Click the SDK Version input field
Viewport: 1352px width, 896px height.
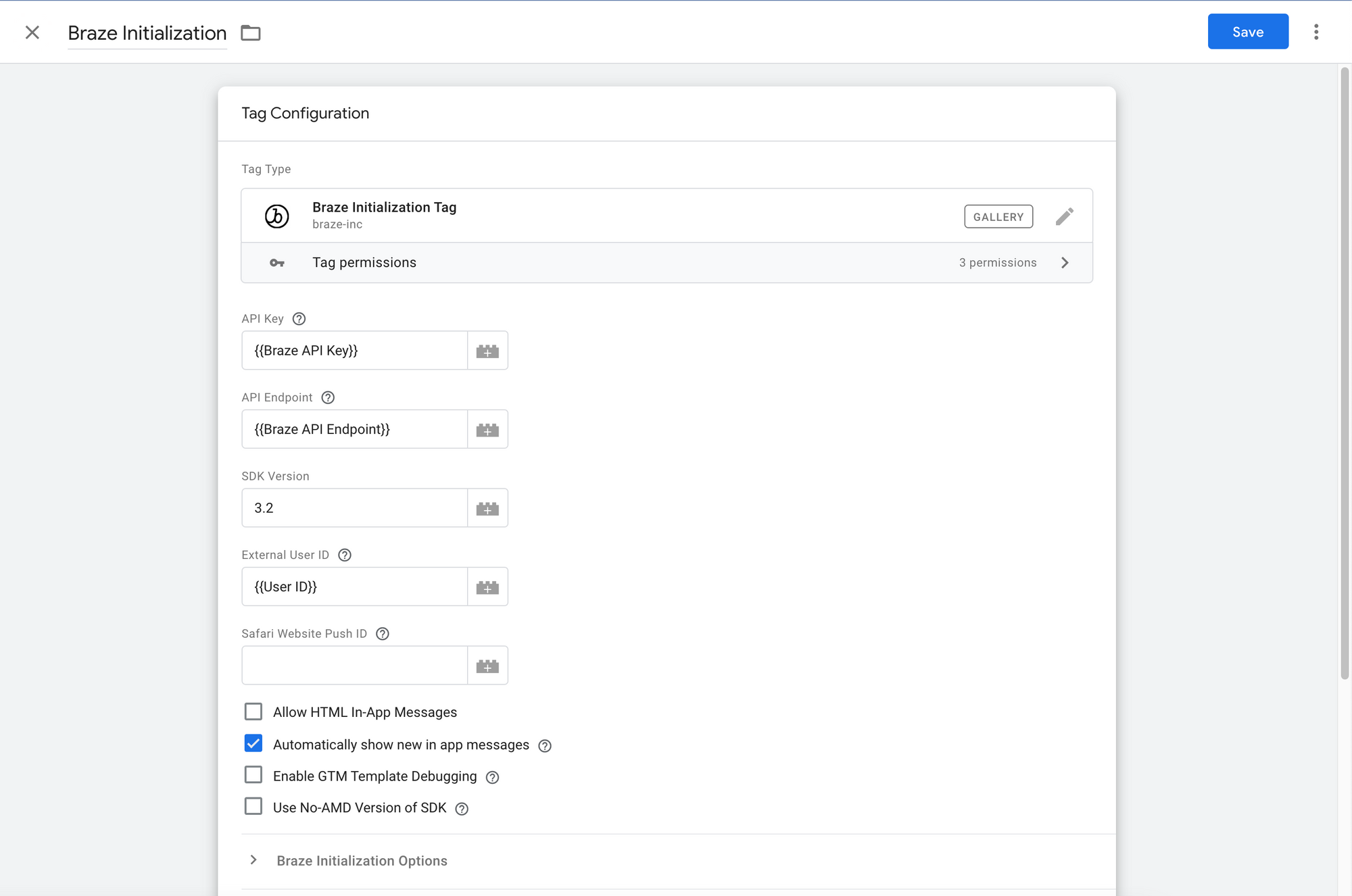pyautogui.click(x=355, y=507)
